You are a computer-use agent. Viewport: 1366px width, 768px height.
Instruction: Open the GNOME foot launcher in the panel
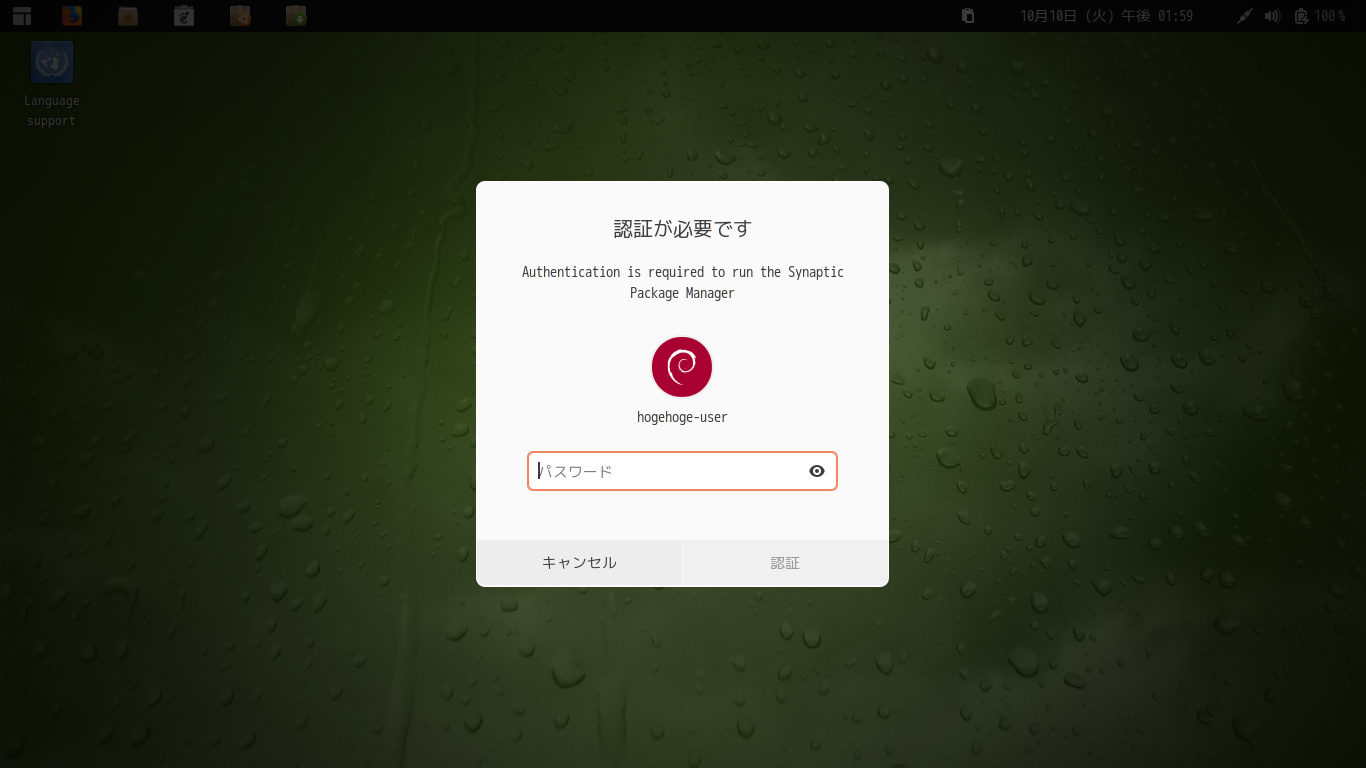(x=184, y=15)
